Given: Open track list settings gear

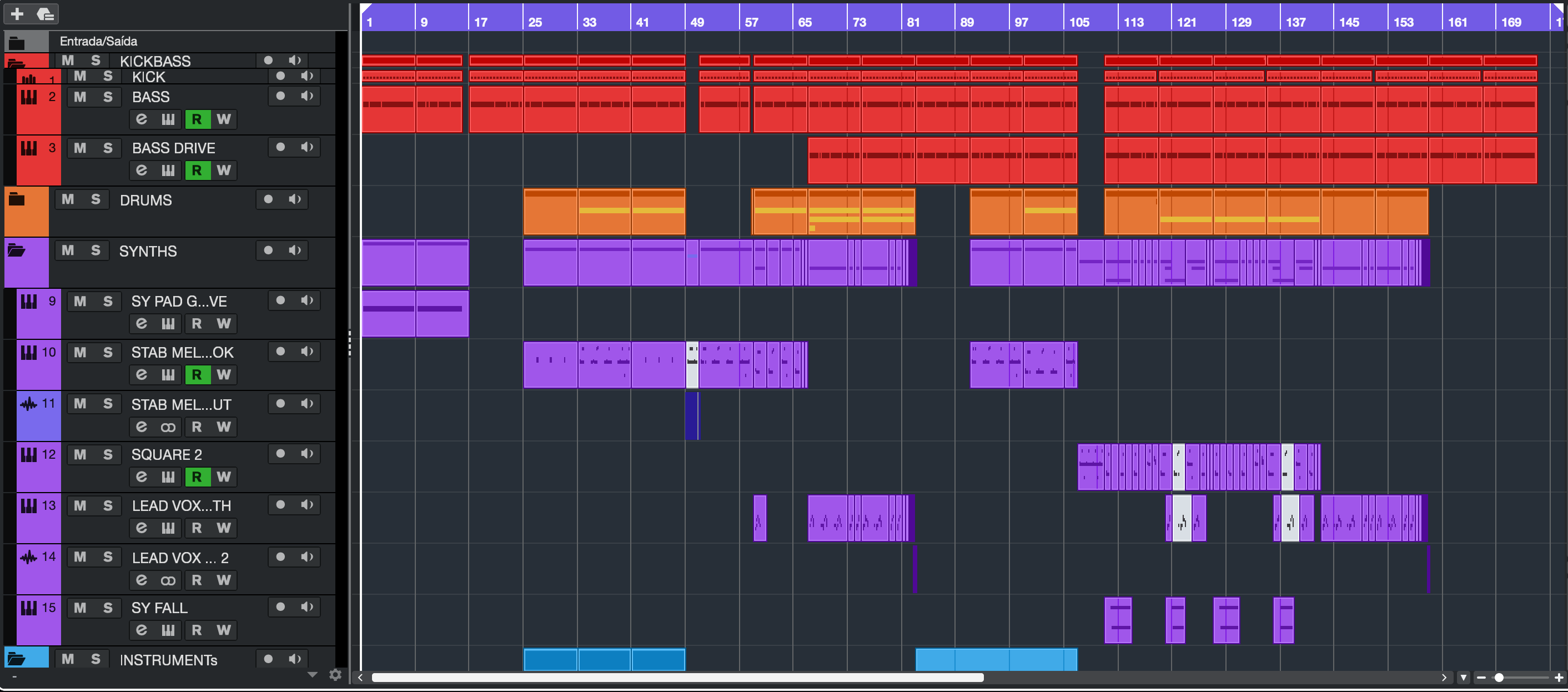Looking at the screenshot, I should tap(335, 674).
